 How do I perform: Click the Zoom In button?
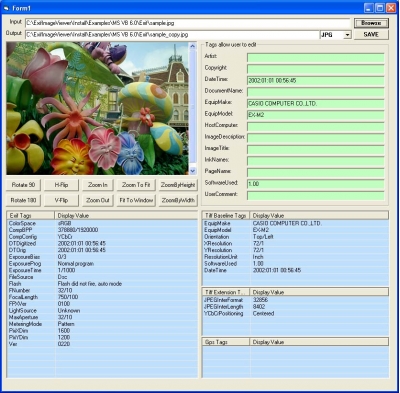(x=98, y=185)
